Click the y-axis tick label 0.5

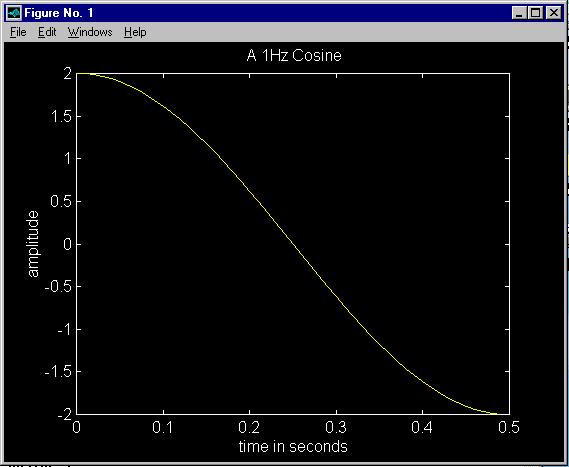coord(61,201)
